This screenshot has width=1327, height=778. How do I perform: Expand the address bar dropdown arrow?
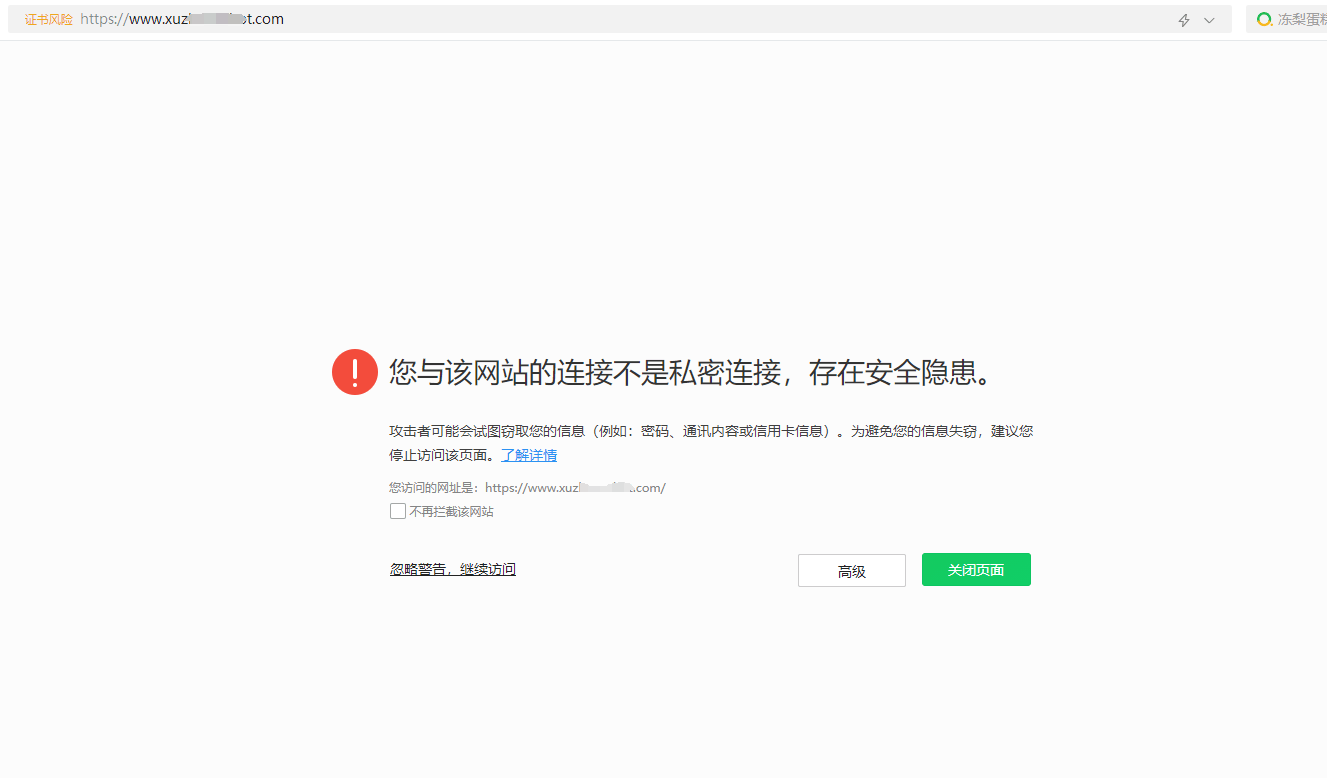pyautogui.click(x=1209, y=20)
